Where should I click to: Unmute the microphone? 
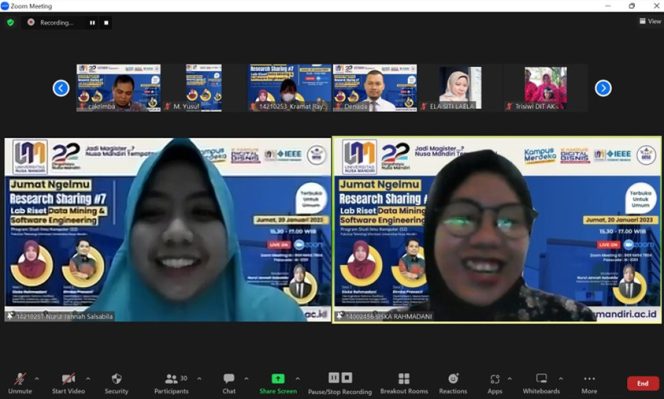click(x=19, y=383)
